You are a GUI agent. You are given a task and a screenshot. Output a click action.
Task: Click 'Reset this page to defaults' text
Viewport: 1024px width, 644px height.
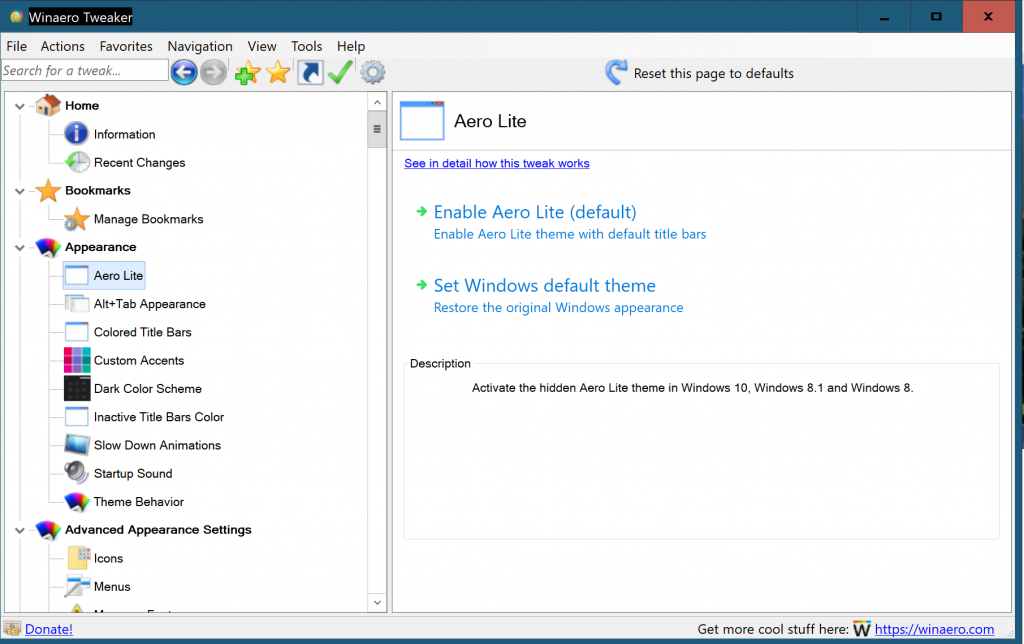714,73
